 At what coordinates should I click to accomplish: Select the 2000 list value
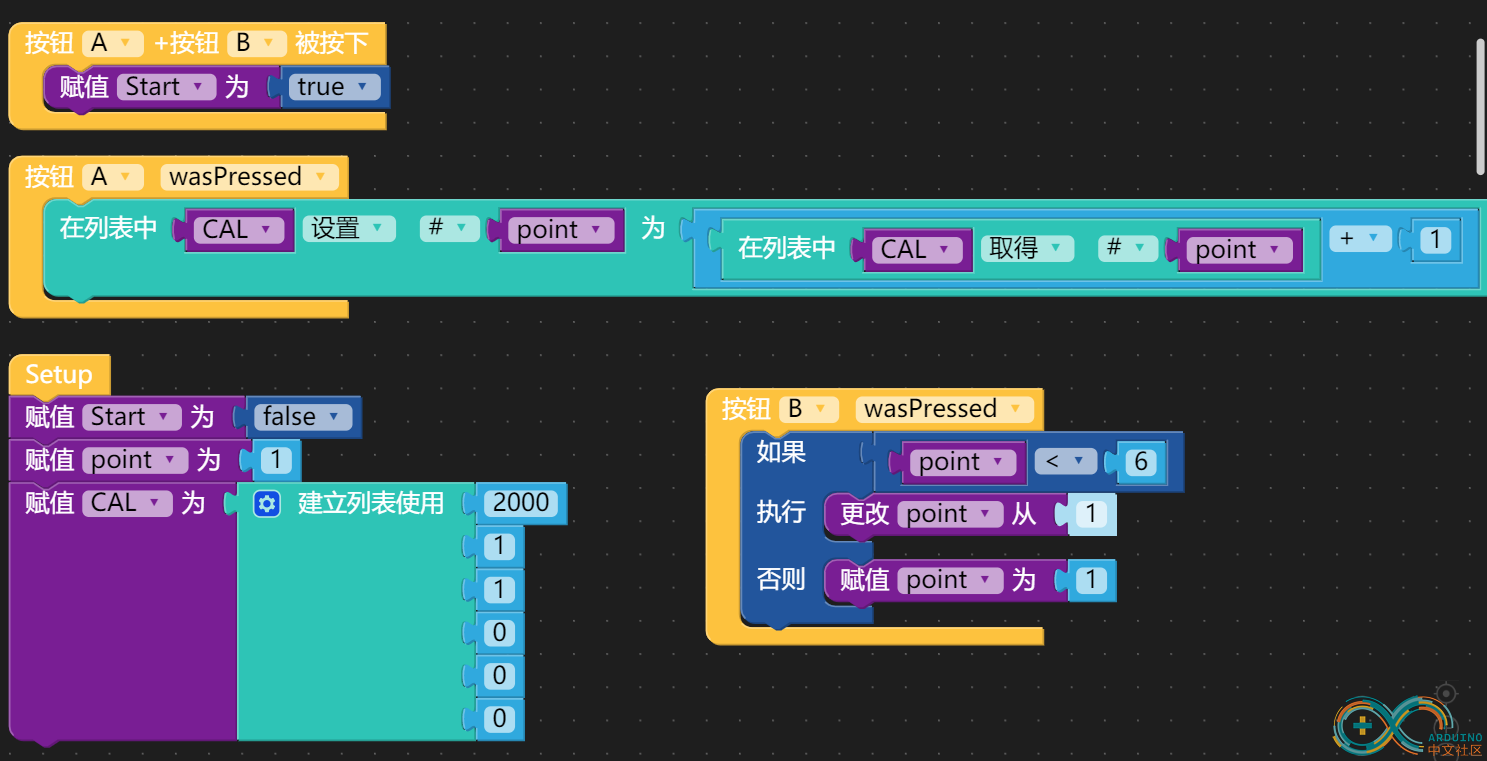pos(521,503)
